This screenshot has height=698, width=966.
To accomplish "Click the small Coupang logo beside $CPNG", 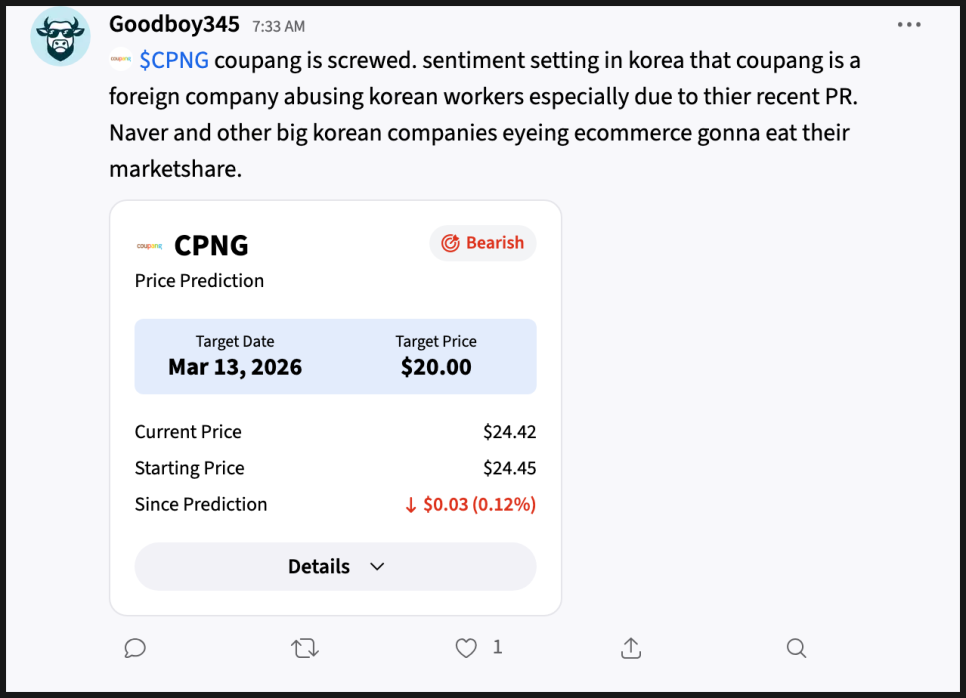I will (121, 60).
